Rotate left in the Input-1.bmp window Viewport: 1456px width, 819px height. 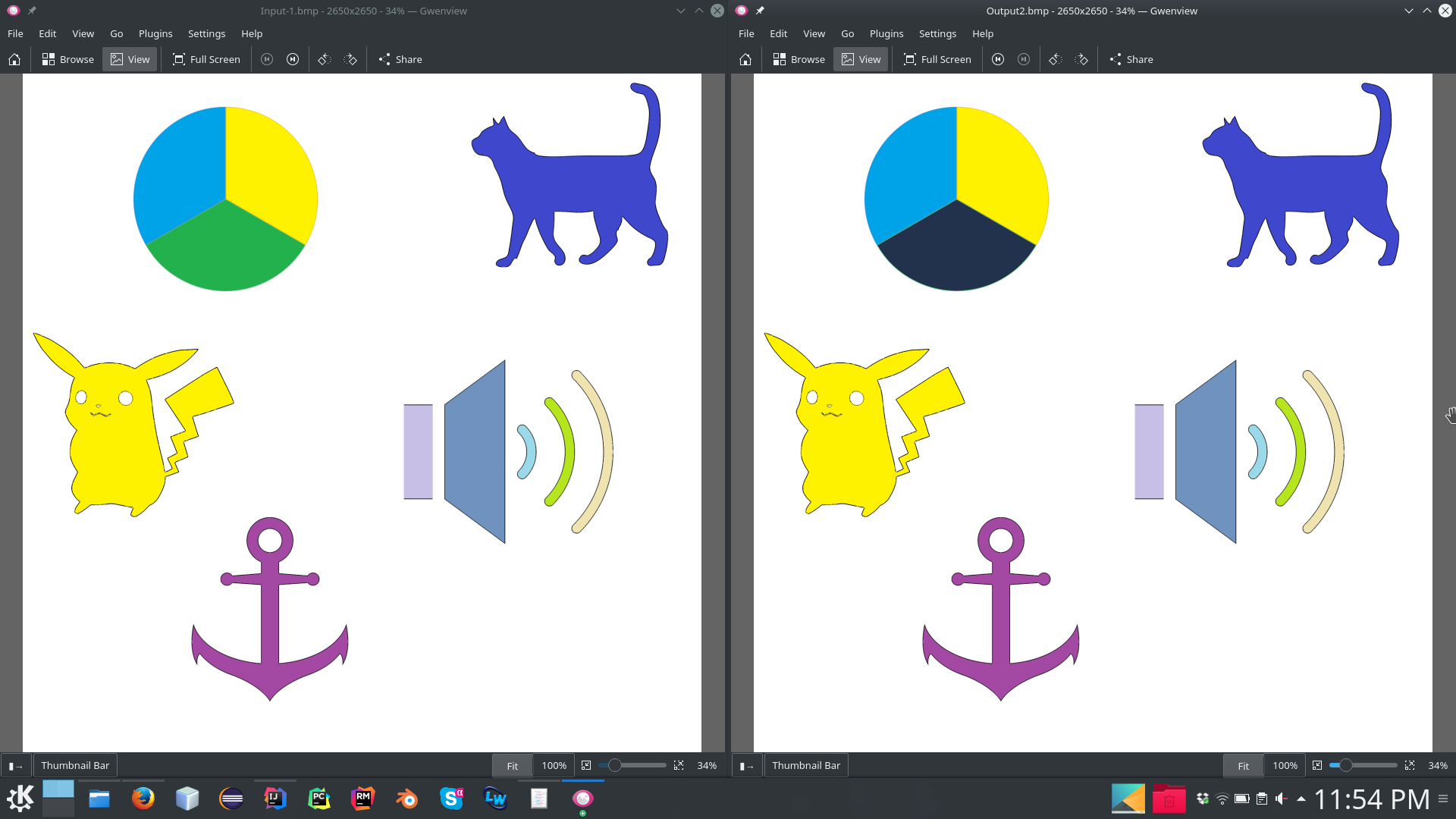tap(325, 59)
